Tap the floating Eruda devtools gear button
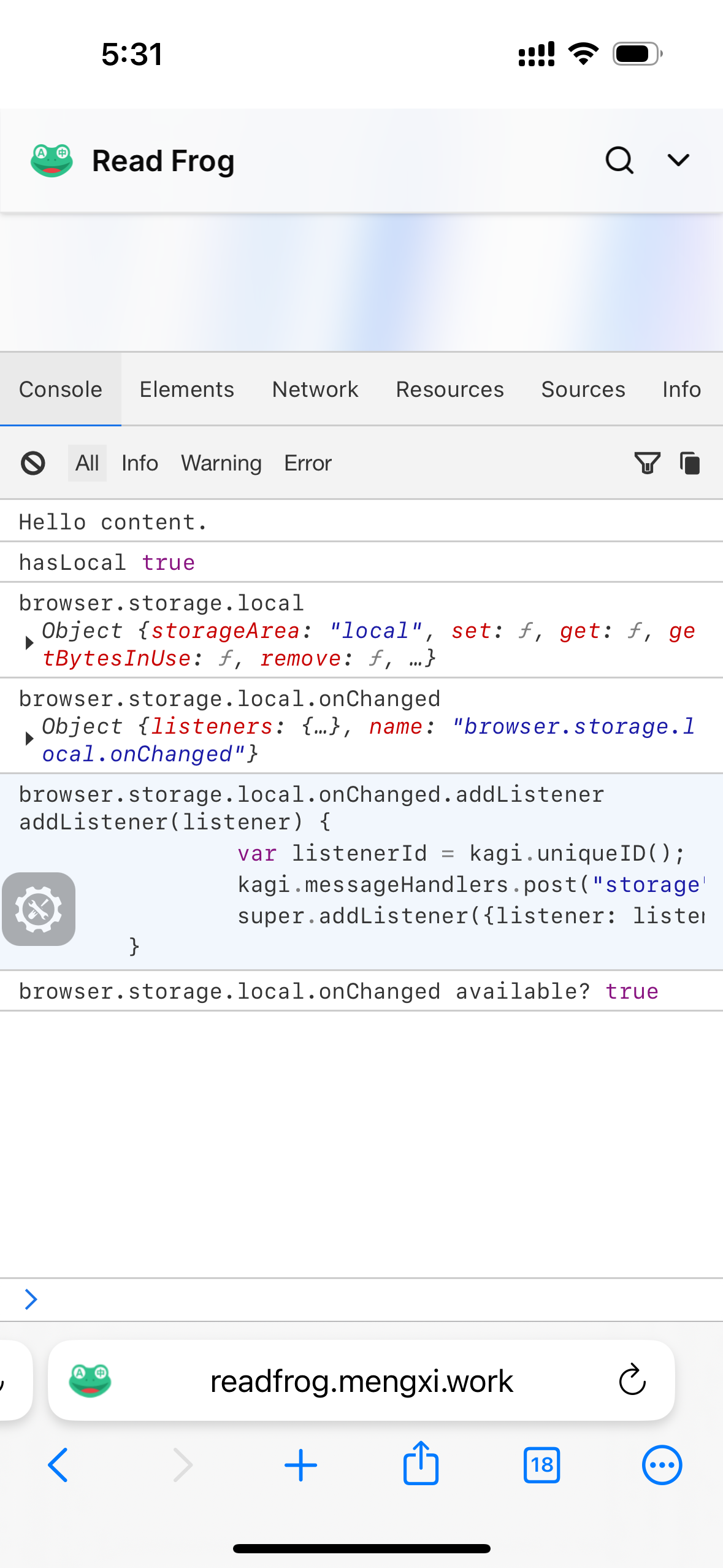 pyautogui.click(x=39, y=909)
